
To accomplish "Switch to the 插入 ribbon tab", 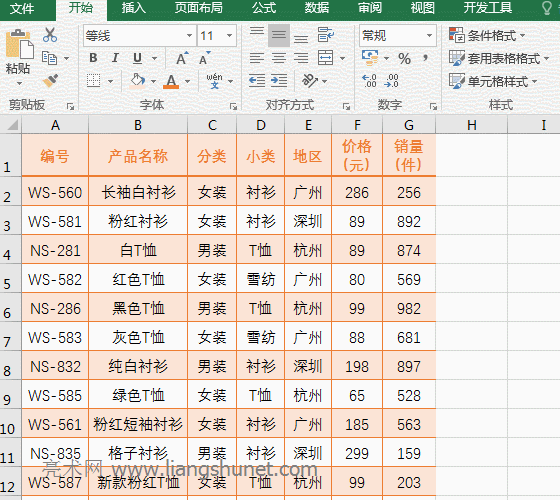I will tap(133, 8).
